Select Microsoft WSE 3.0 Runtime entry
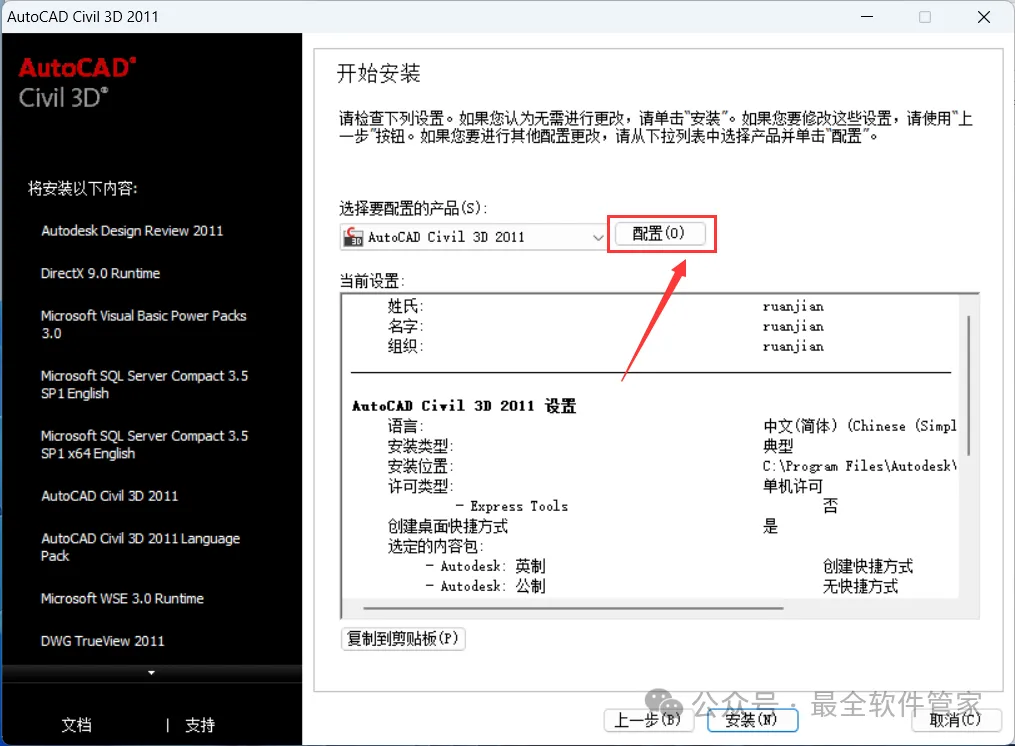This screenshot has height=746, width=1015. point(122,598)
